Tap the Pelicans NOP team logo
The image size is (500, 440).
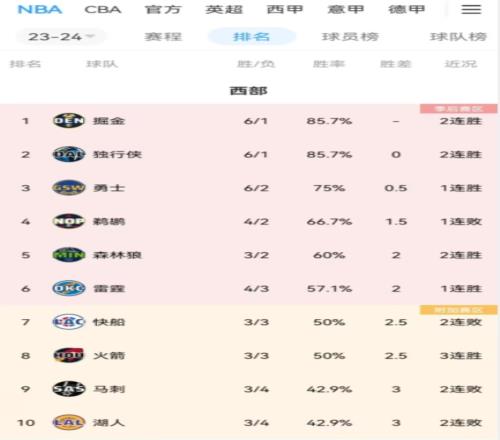(69, 221)
